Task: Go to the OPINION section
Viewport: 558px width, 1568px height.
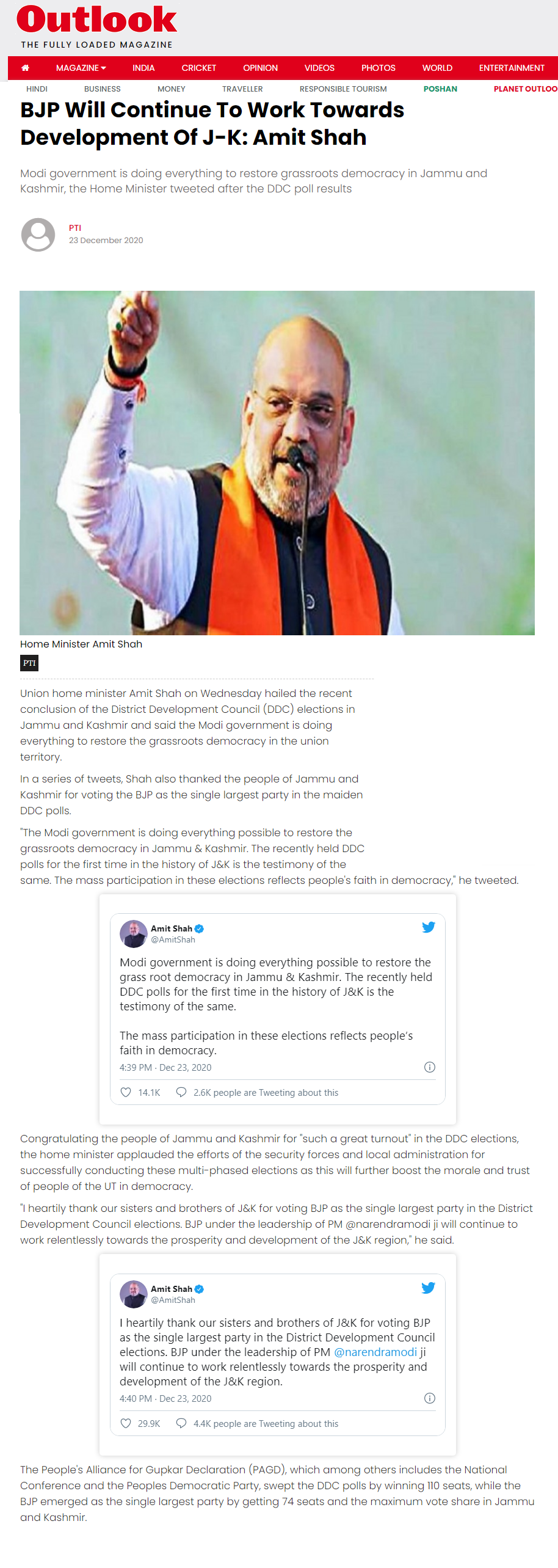Action: (x=261, y=68)
